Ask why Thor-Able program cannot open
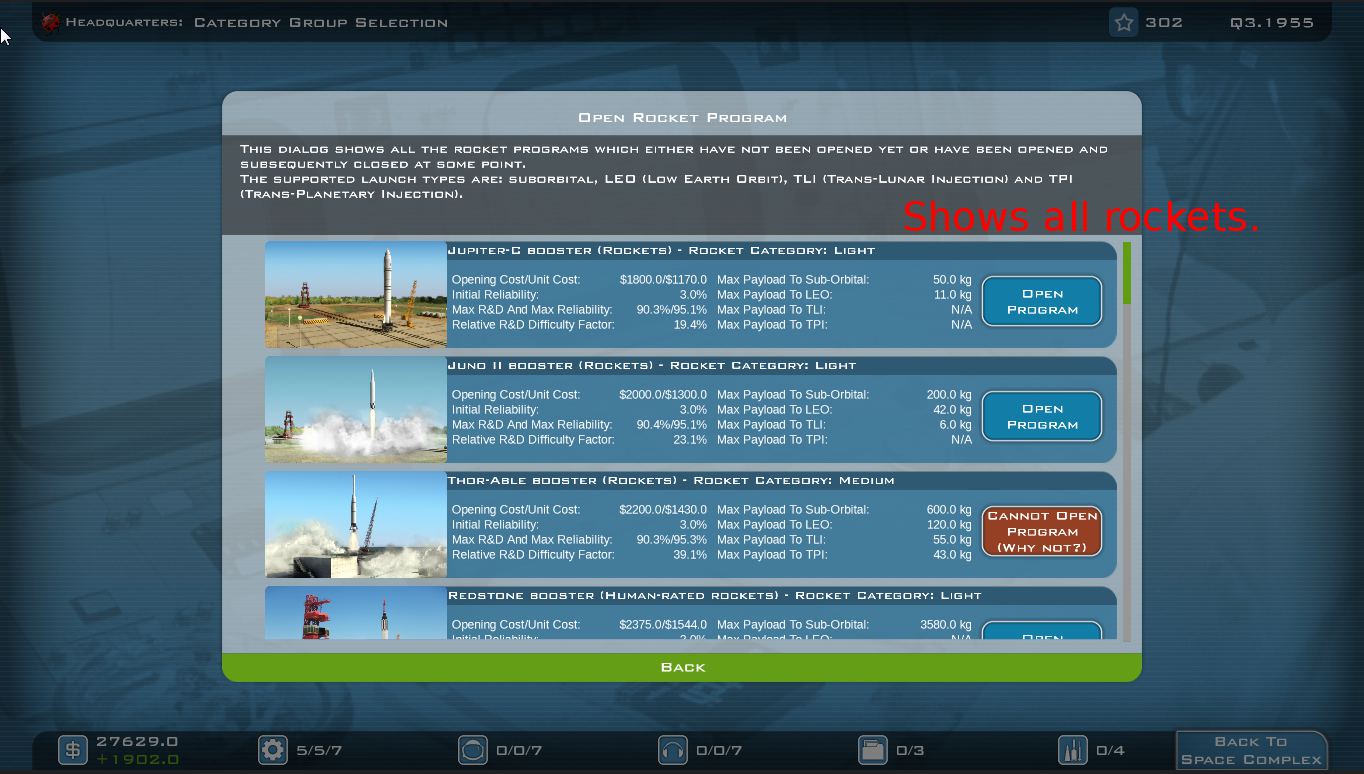Image resolution: width=1364 pixels, height=774 pixels. 1042,531
